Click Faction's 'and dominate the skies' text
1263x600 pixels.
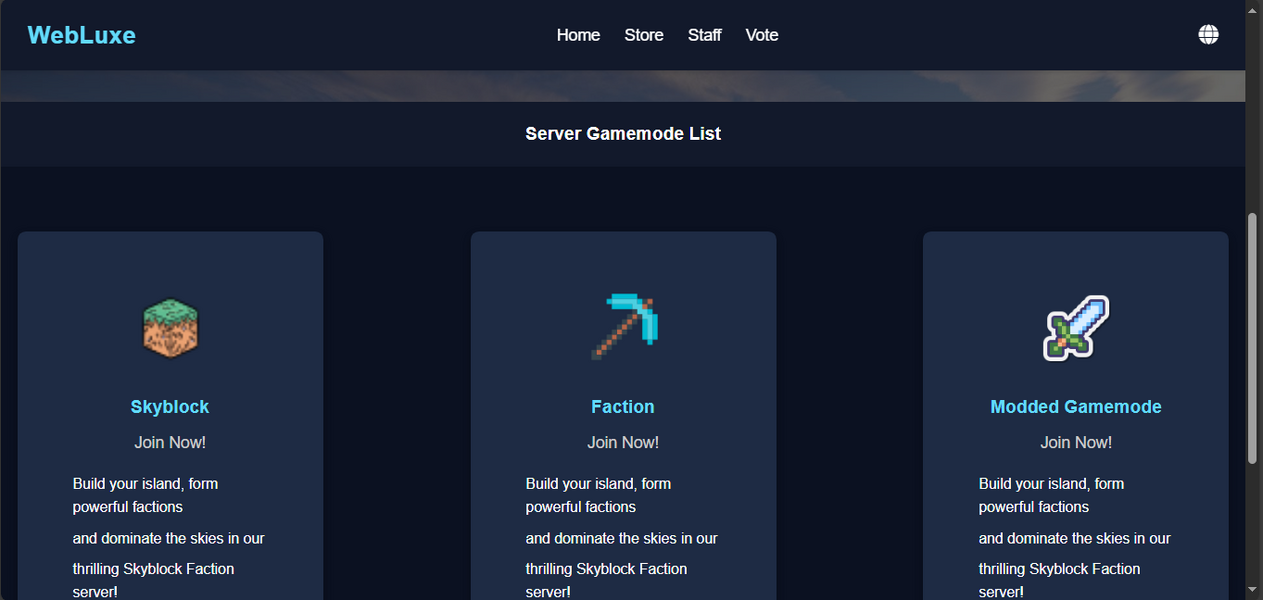(x=622, y=538)
